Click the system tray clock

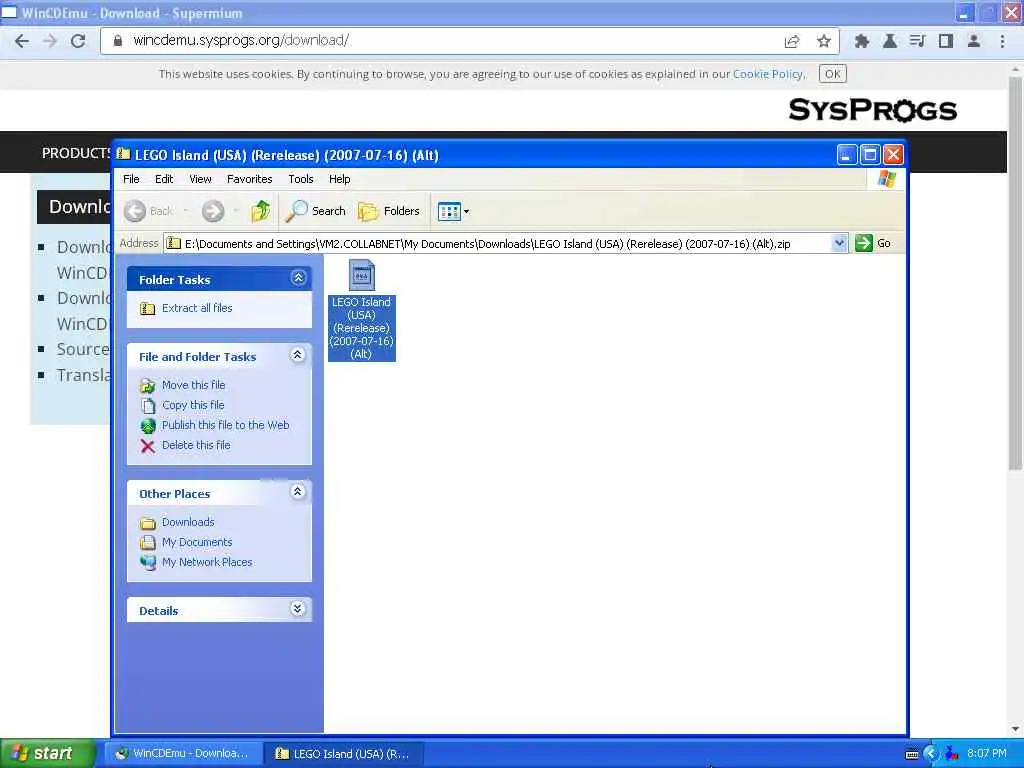click(x=987, y=754)
